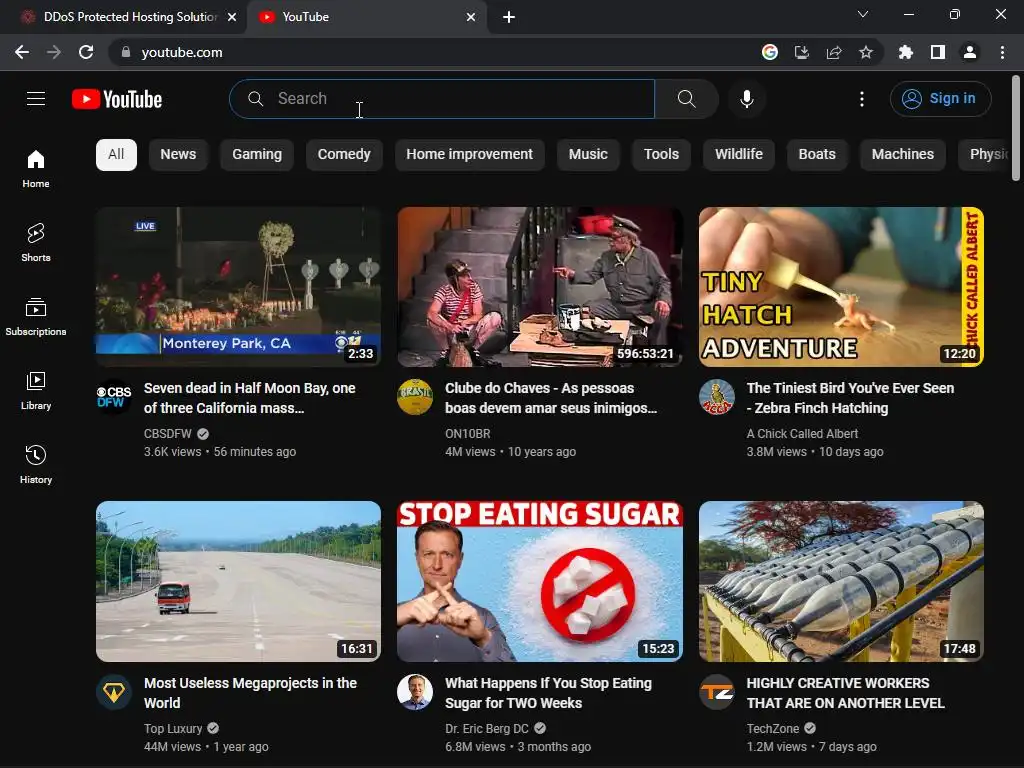The height and width of the screenshot is (768, 1024).
Task: Select the Gaming filter chip
Action: pyautogui.click(x=257, y=155)
